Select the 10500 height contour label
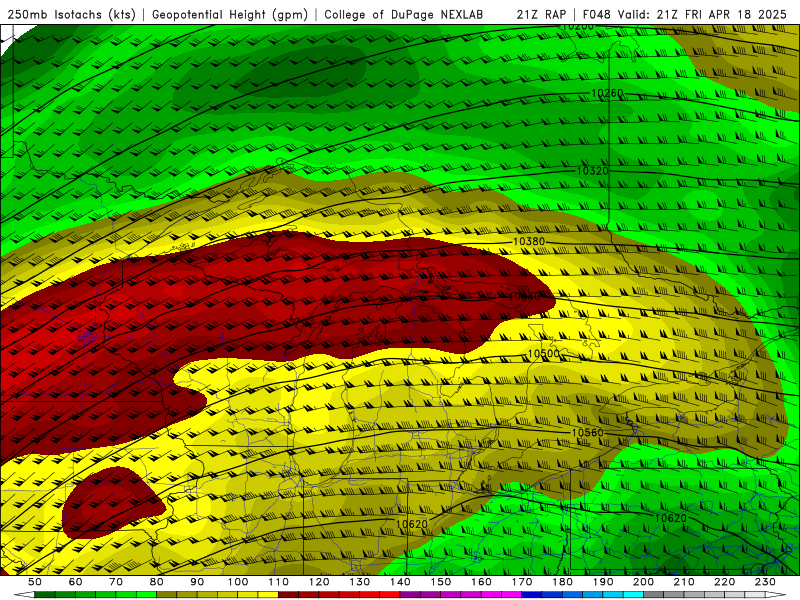800x600 pixels. [543, 354]
